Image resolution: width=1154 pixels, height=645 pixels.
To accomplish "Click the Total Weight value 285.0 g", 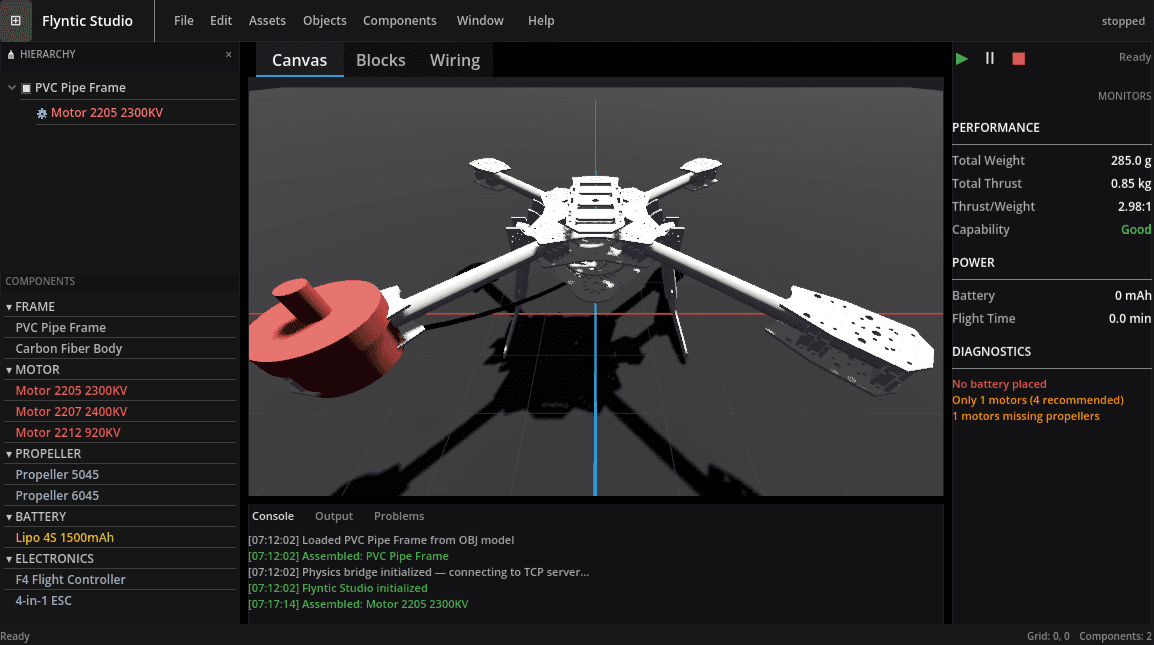I will pos(1130,161).
